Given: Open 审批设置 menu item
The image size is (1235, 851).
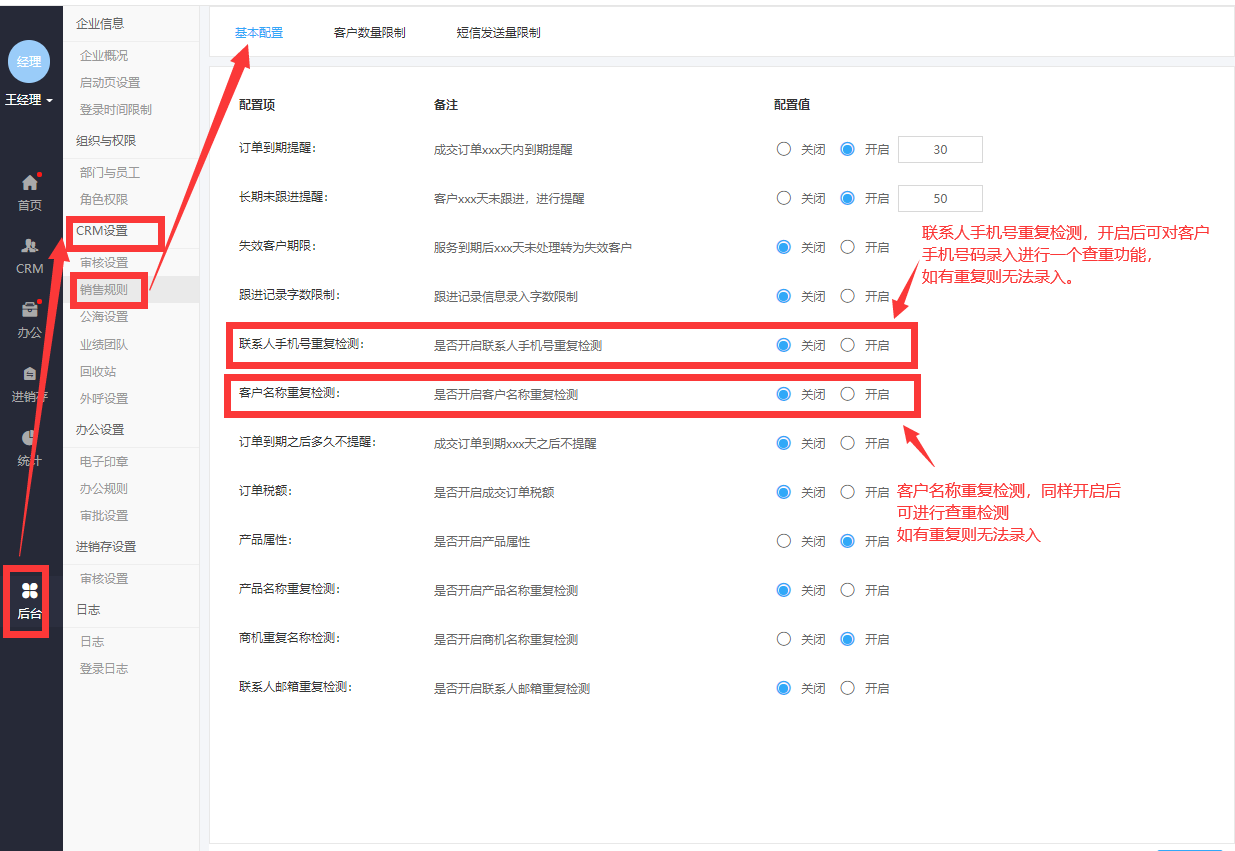Looking at the screenshot, I should (x=104, y=516).
